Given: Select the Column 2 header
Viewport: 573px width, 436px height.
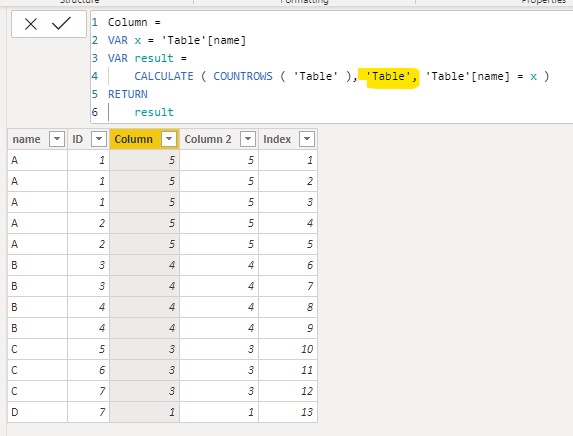Looking at the screenshot, I should [219, 139].
